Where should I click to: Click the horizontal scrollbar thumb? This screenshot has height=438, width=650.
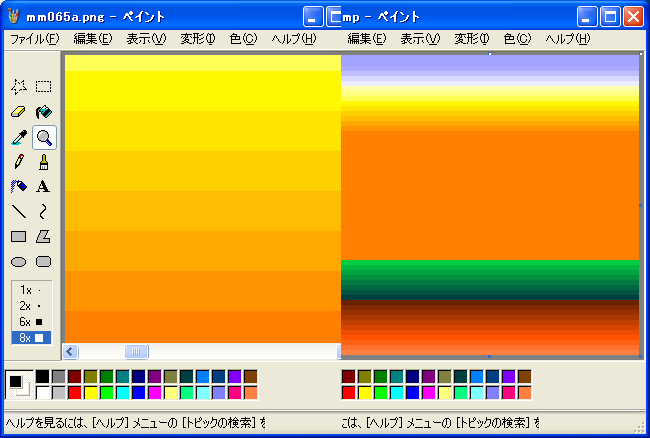(x=136, y=351)
